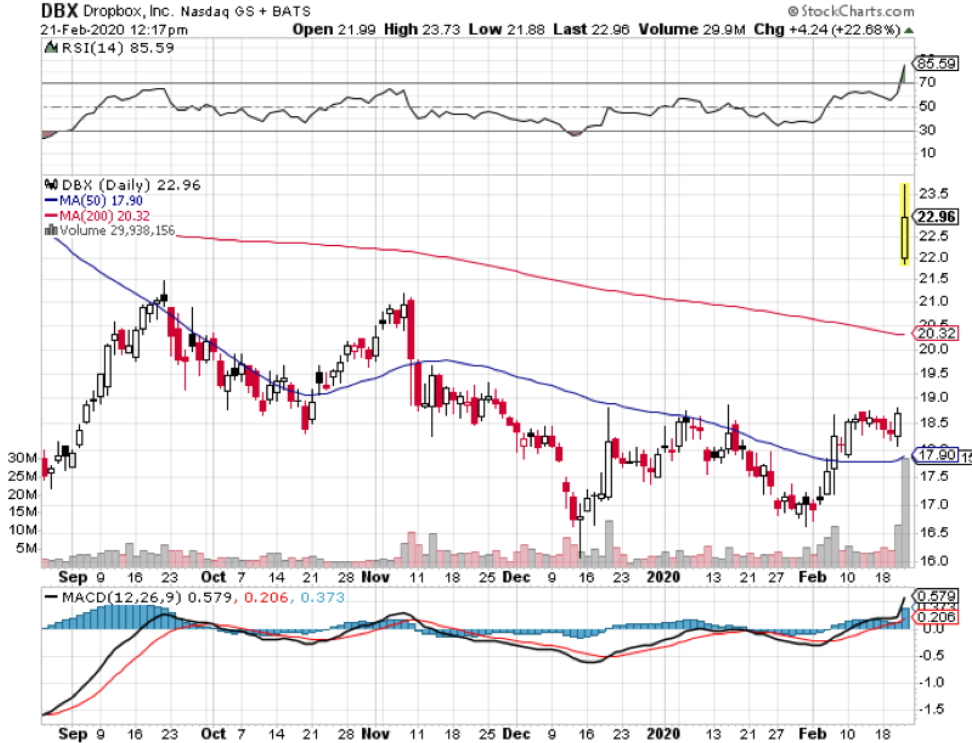Viewport: 972px width, 743px height.
Task: Click the Oct label on price date axis
Action: 213,578
